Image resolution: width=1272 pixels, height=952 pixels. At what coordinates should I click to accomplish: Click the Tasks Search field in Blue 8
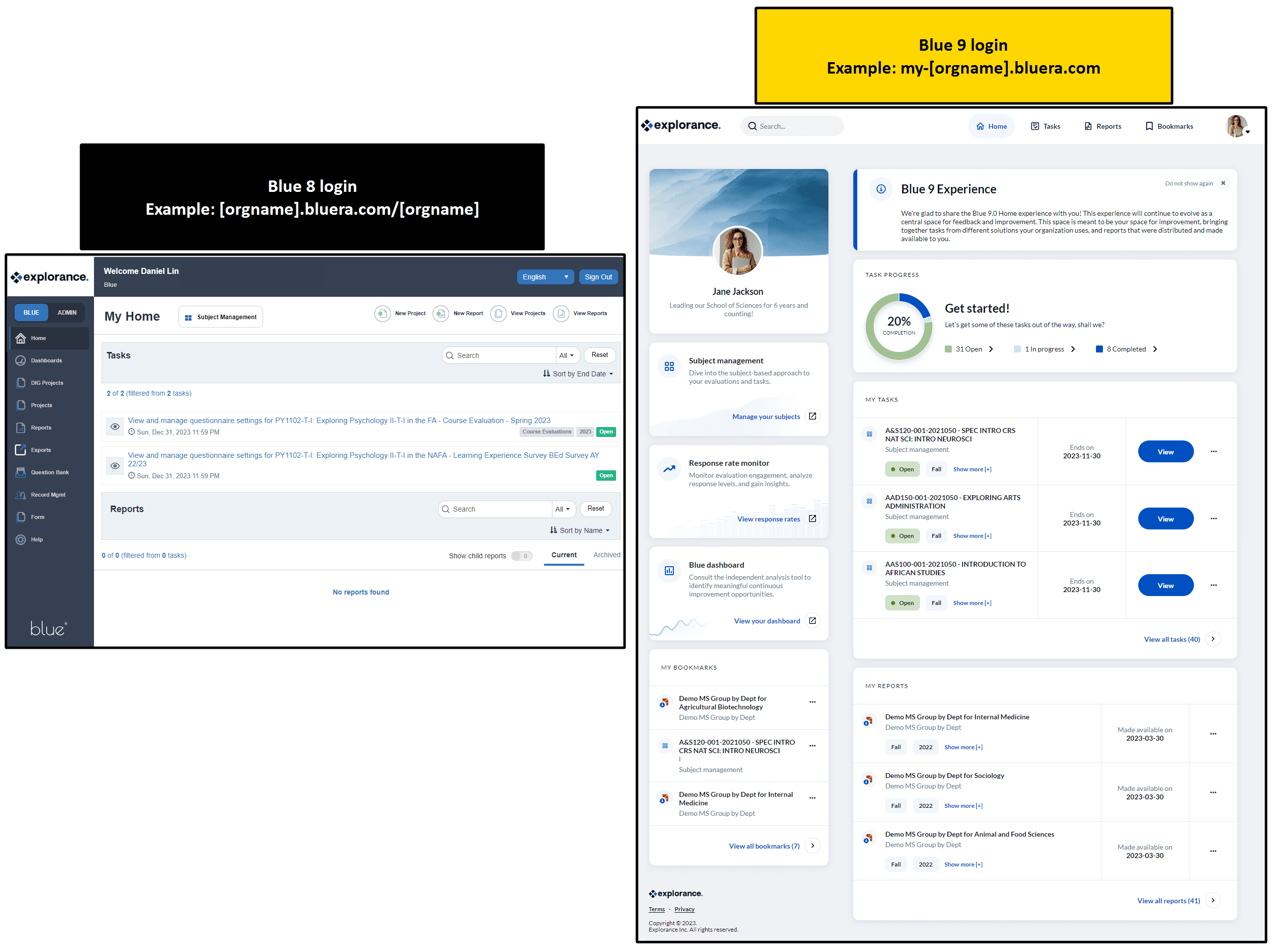(499, 356)
